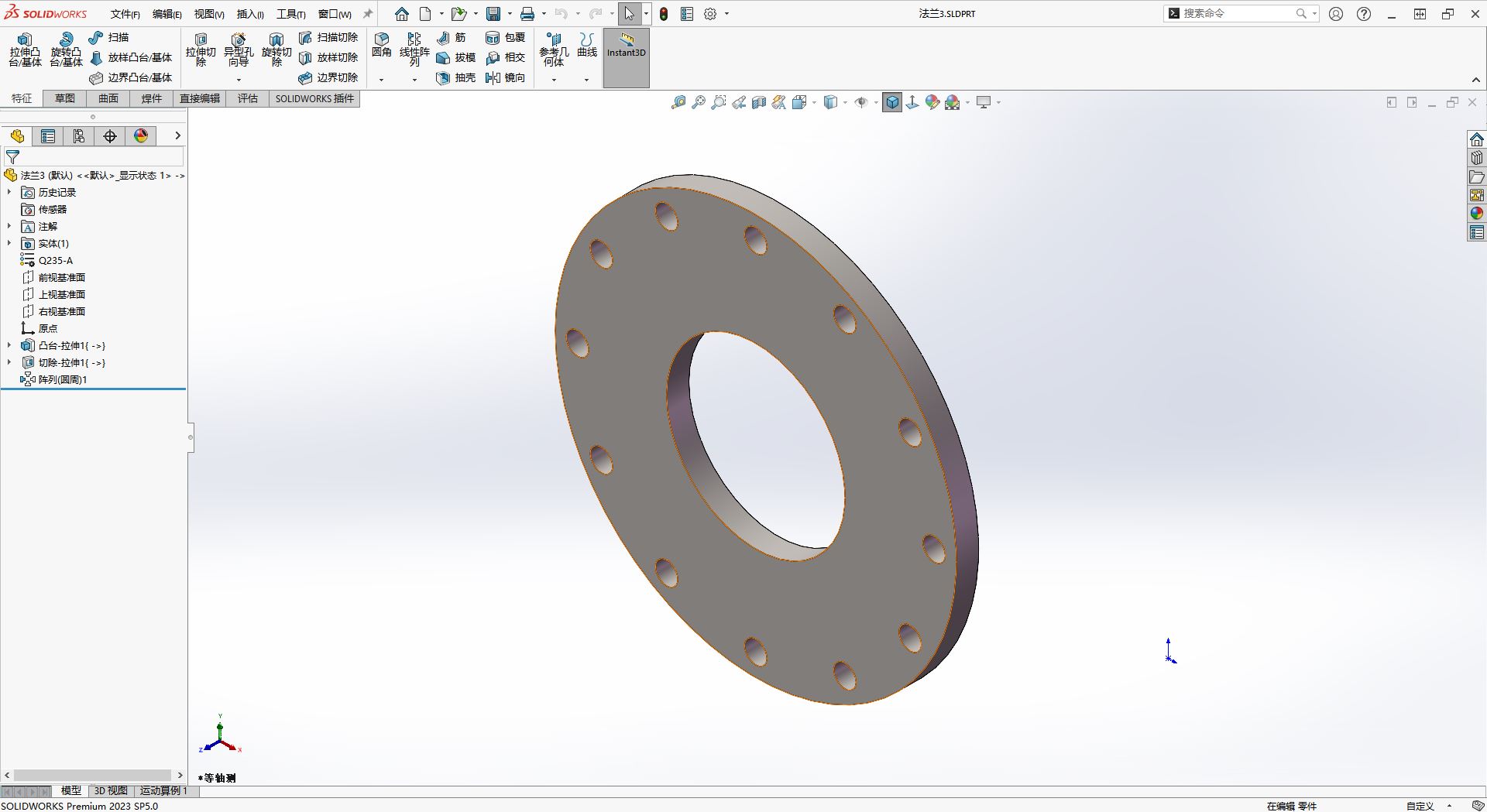Viewport: 1487px width, 812px height.
Task: Select the 镜向 mirror tool
Action: coord(506,77)
